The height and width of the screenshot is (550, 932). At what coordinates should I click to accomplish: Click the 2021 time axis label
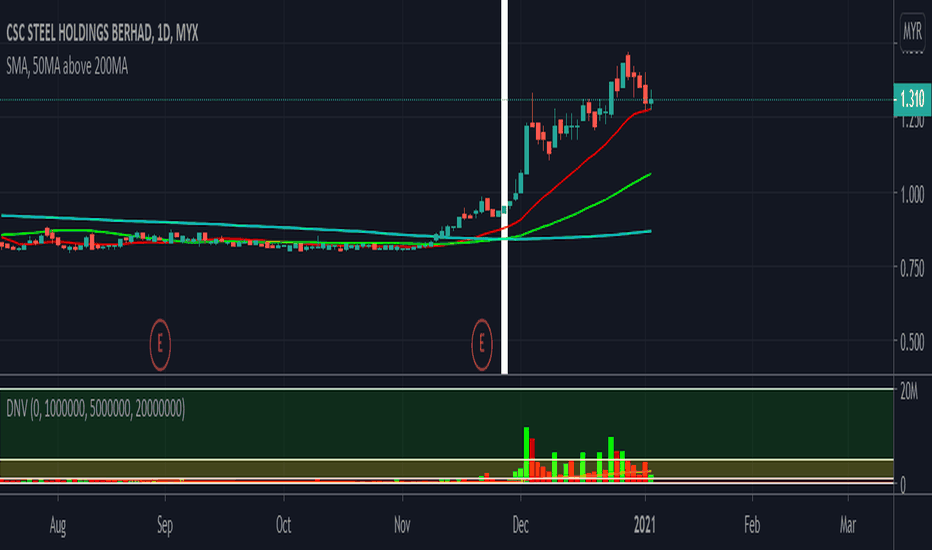click(645, 526)
